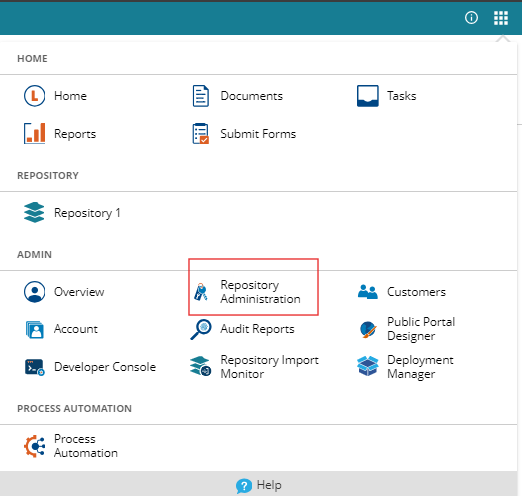The image size is (522, 496).
Task: Open Audit Reports magnifier icon
Action: click(x=201, y=329)
